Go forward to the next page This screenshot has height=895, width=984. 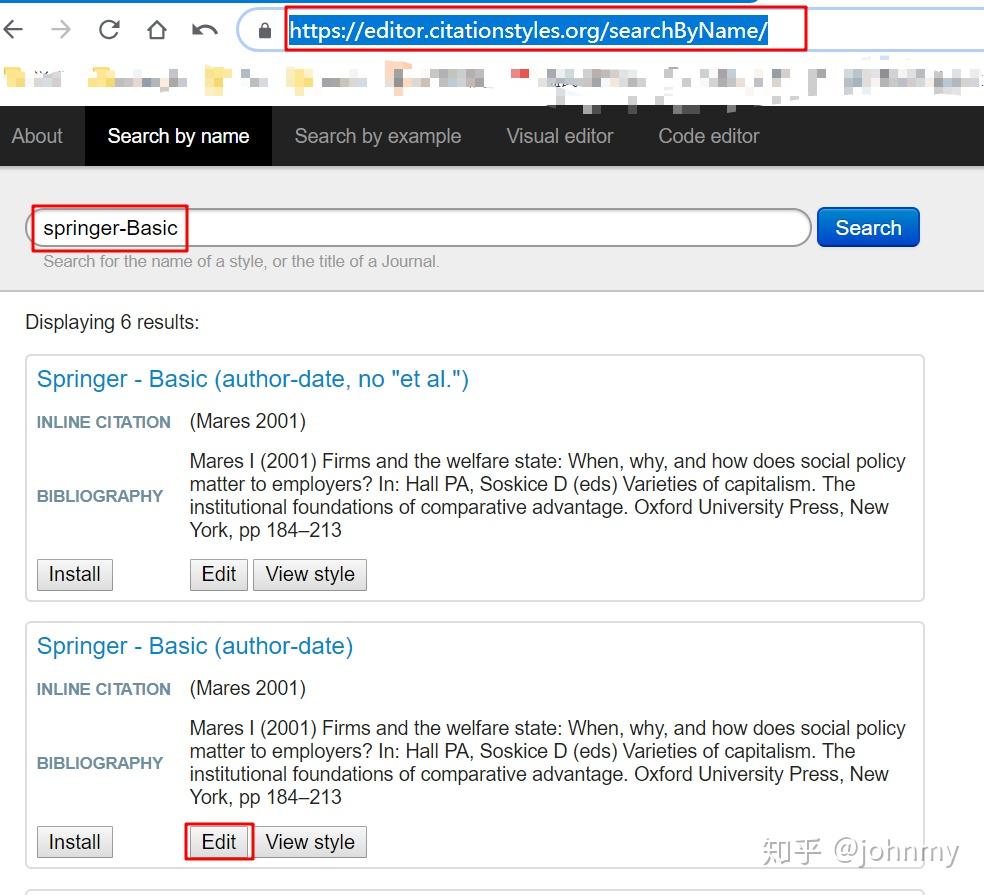(x=62, y=29)
